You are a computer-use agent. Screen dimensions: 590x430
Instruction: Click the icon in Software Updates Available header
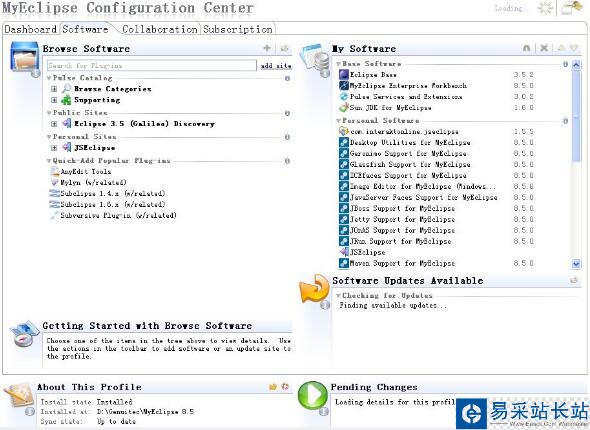[574, 280]
